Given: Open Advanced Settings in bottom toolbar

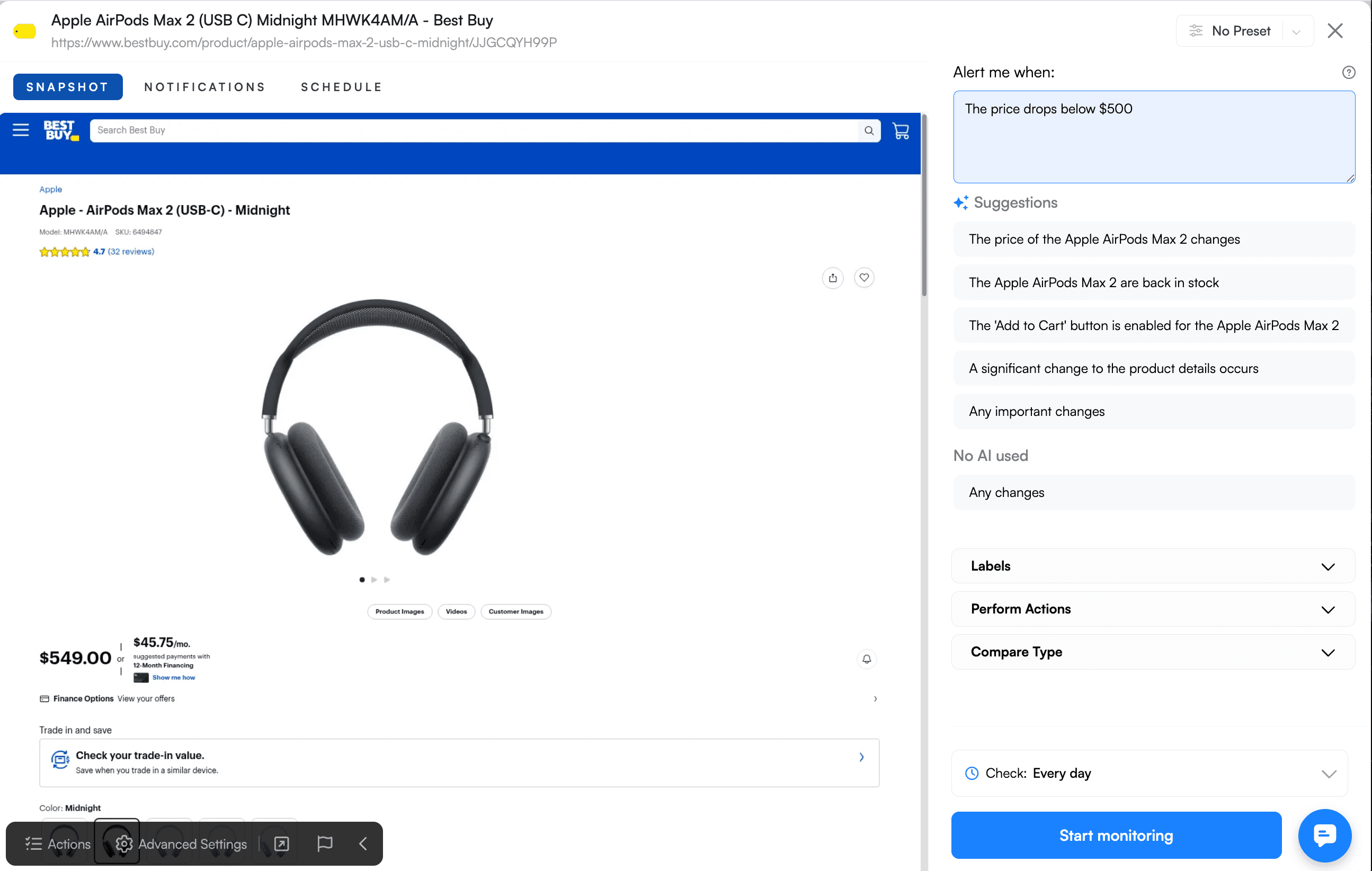Looking at the screenshot, I should coord(181,843).
